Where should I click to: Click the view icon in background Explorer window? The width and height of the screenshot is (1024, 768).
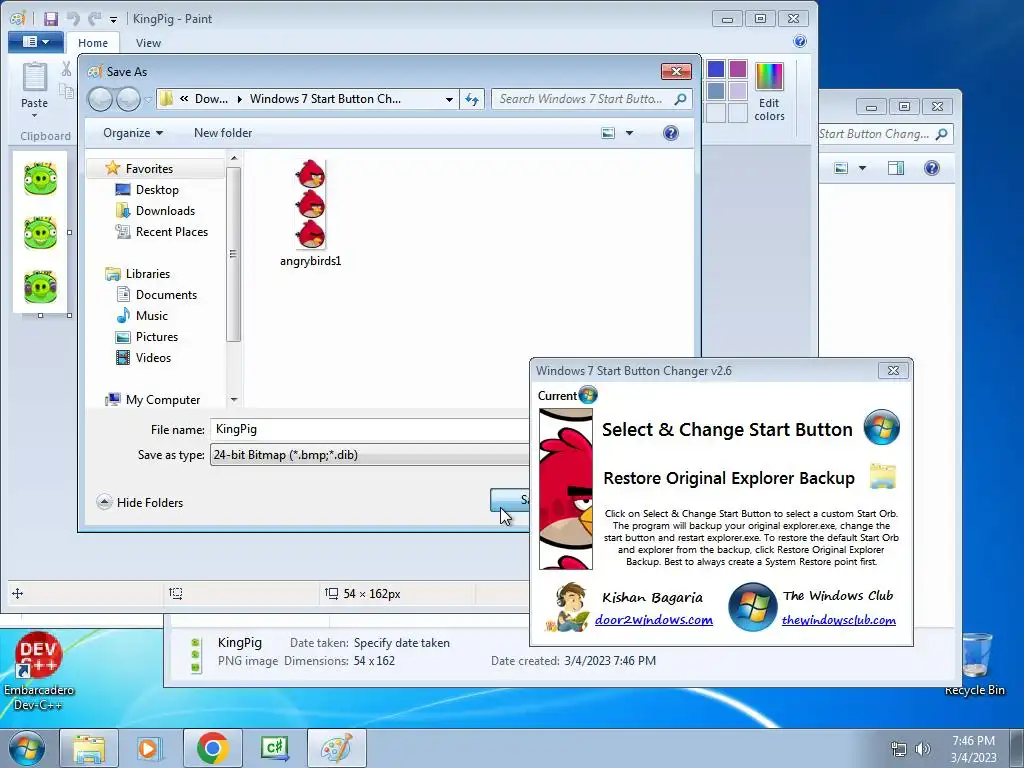click(x=841, y=168)
